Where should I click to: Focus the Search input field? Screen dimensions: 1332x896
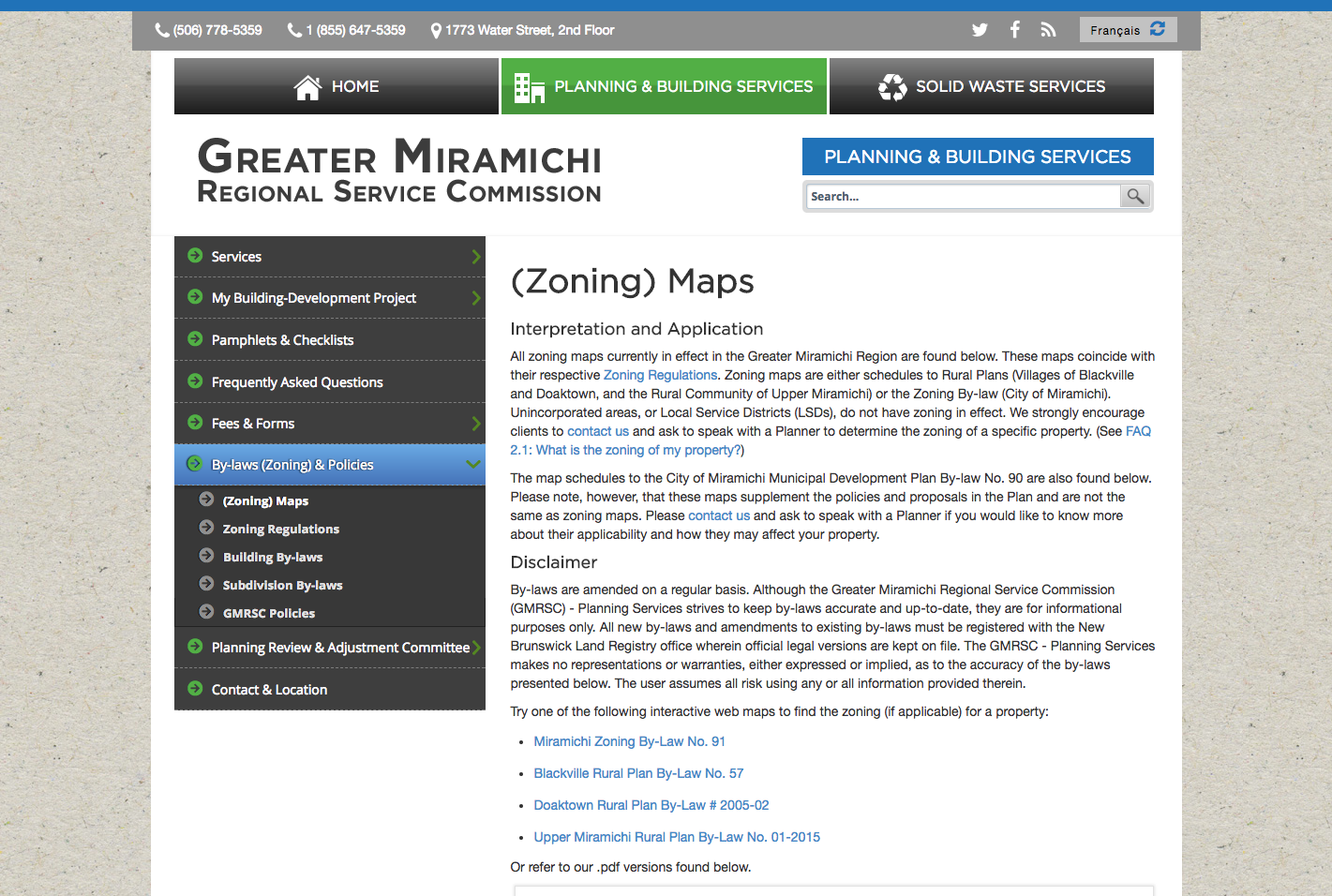tap(964, 196)
